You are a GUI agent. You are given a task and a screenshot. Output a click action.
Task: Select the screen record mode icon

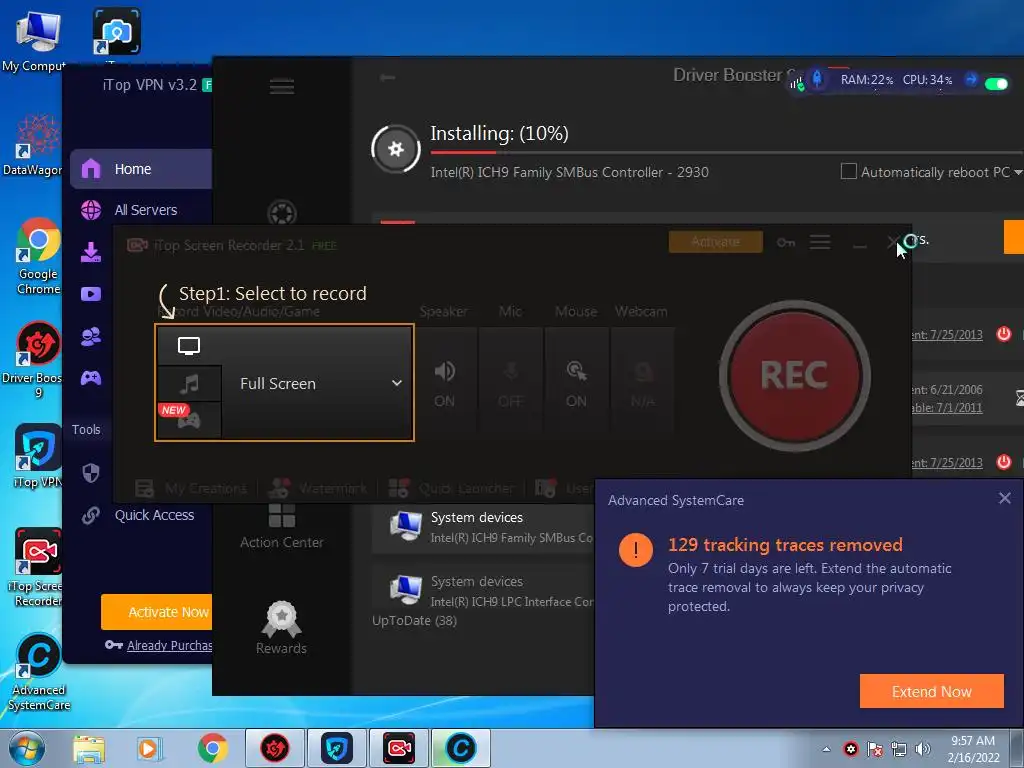click(x=189, y=345)
